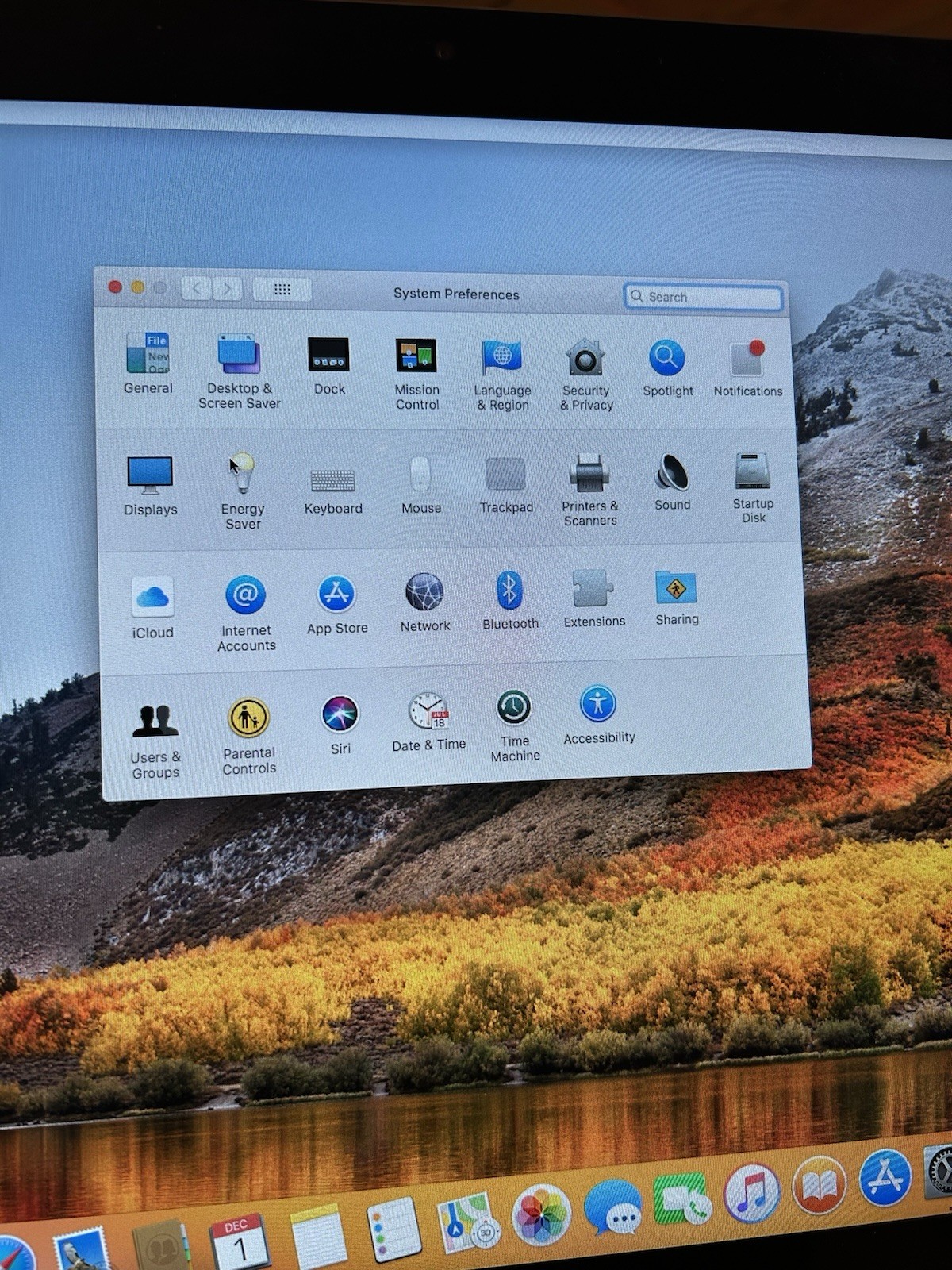
Task: Minimize System Preferences with yellow button
Action: point(137,287)
